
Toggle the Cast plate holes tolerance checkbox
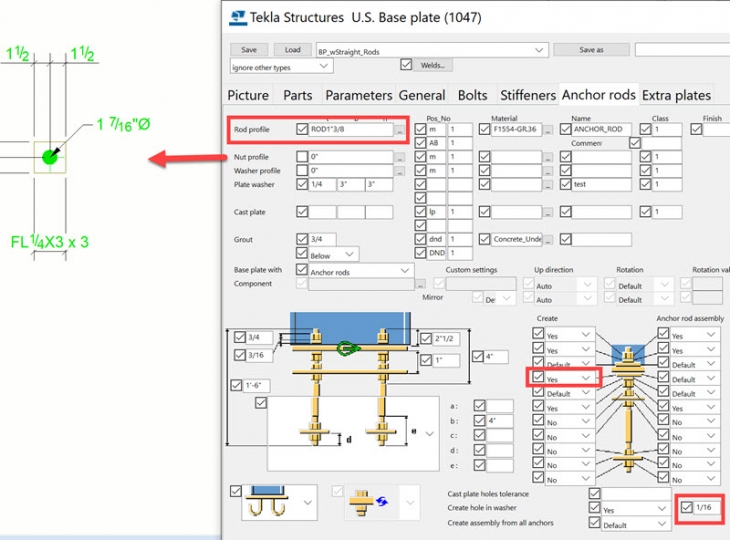[x=595, y=493]
